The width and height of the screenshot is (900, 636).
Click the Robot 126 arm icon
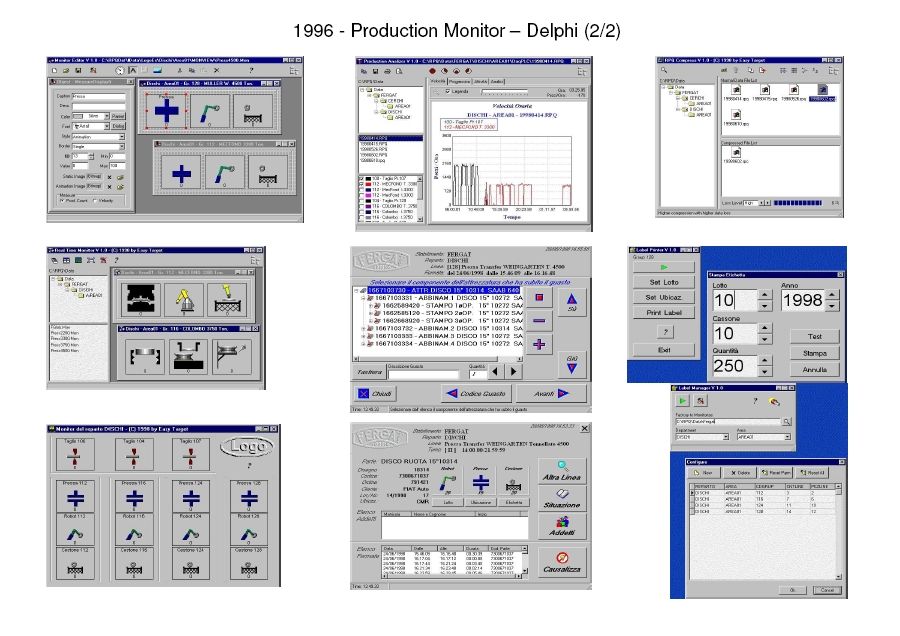249,534
